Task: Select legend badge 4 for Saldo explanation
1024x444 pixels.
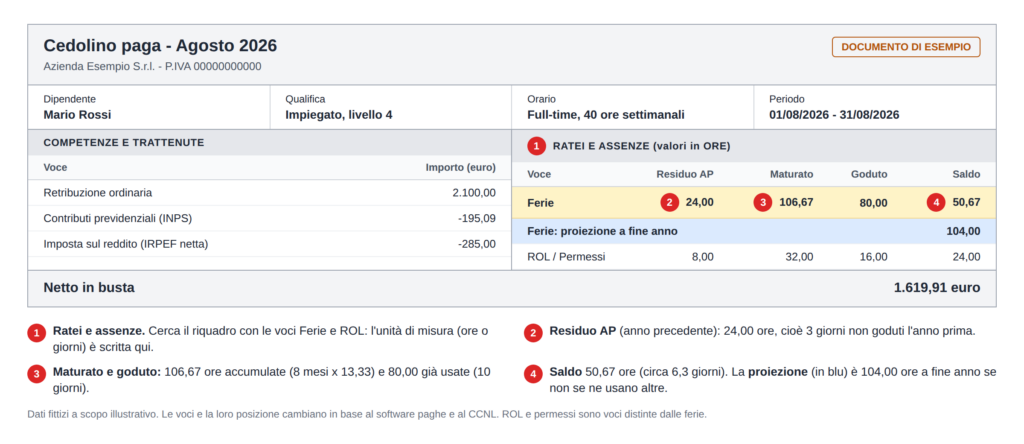Action: 533,374
